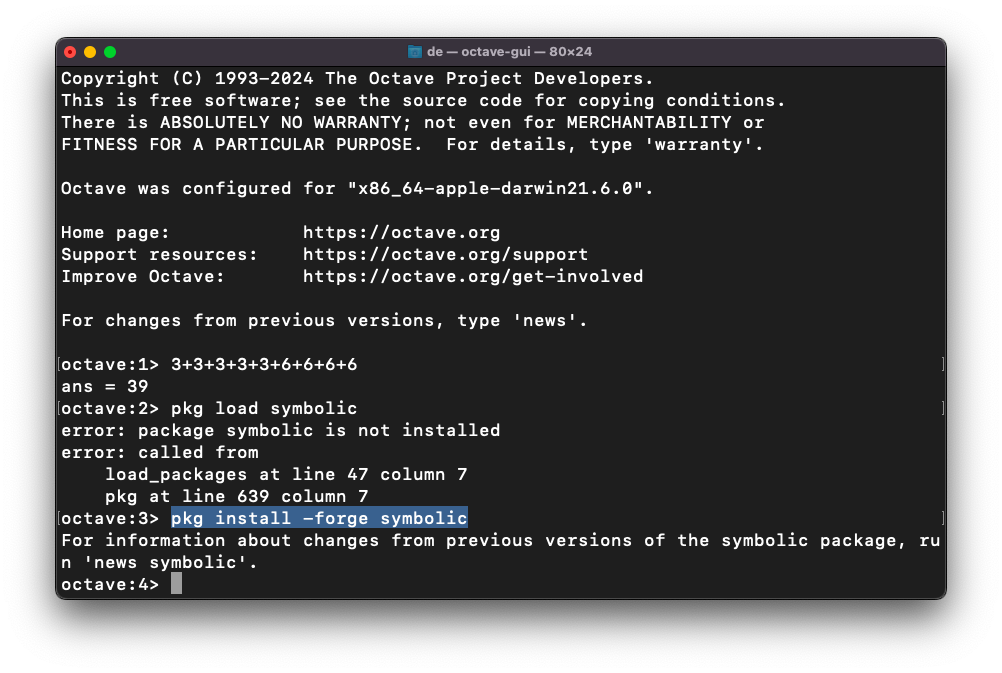Click the 'ans = 39' output text

(x=103, y=386)
